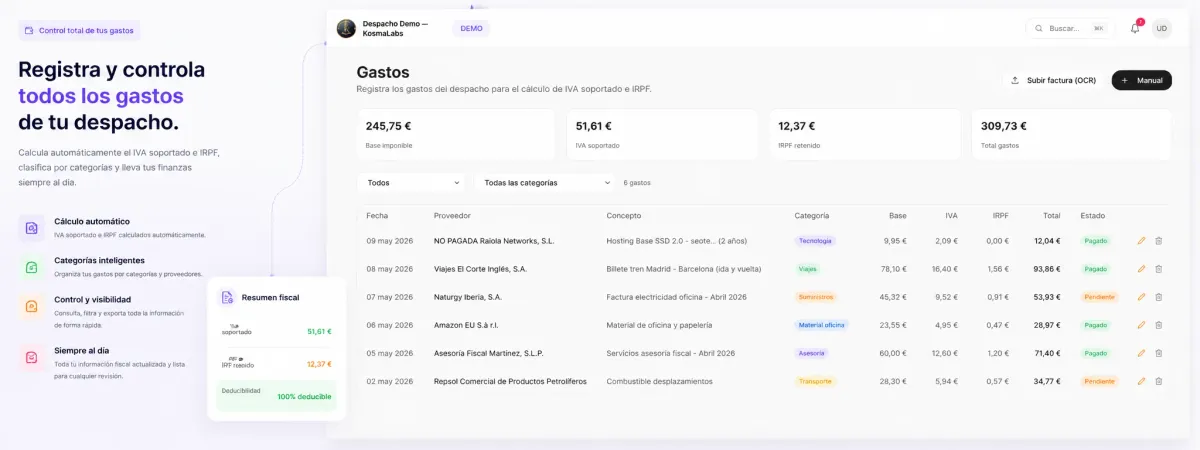1200x450 pixels.
Task: Sort by the Total column header
Action: click(x=1051, y=215)
